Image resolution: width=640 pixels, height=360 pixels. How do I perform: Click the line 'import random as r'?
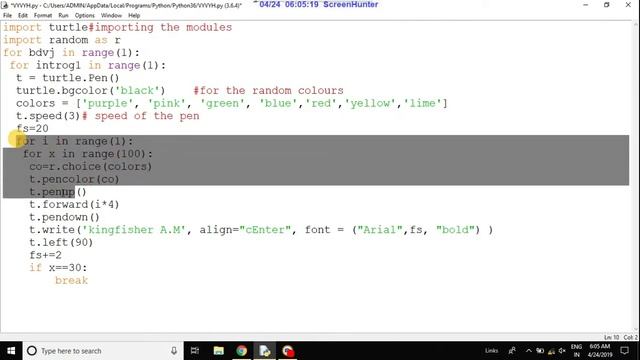pyautogui.click(x=62, y=40)
